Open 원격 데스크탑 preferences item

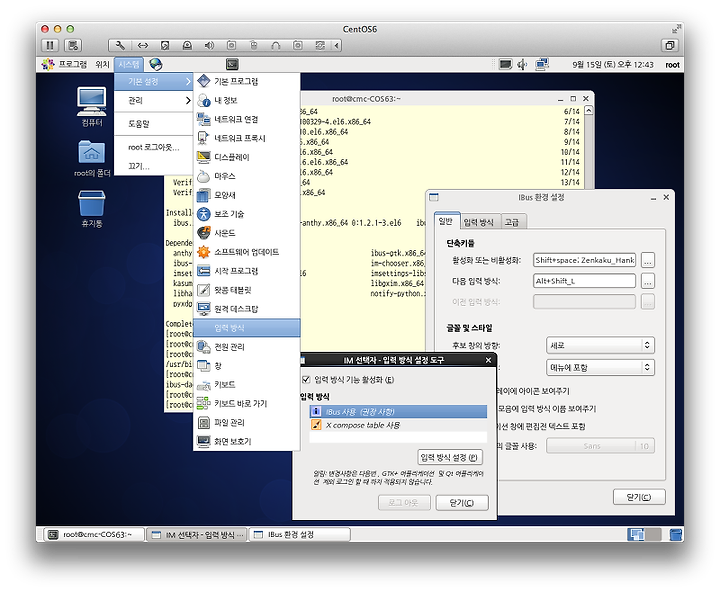coord(247,309)
